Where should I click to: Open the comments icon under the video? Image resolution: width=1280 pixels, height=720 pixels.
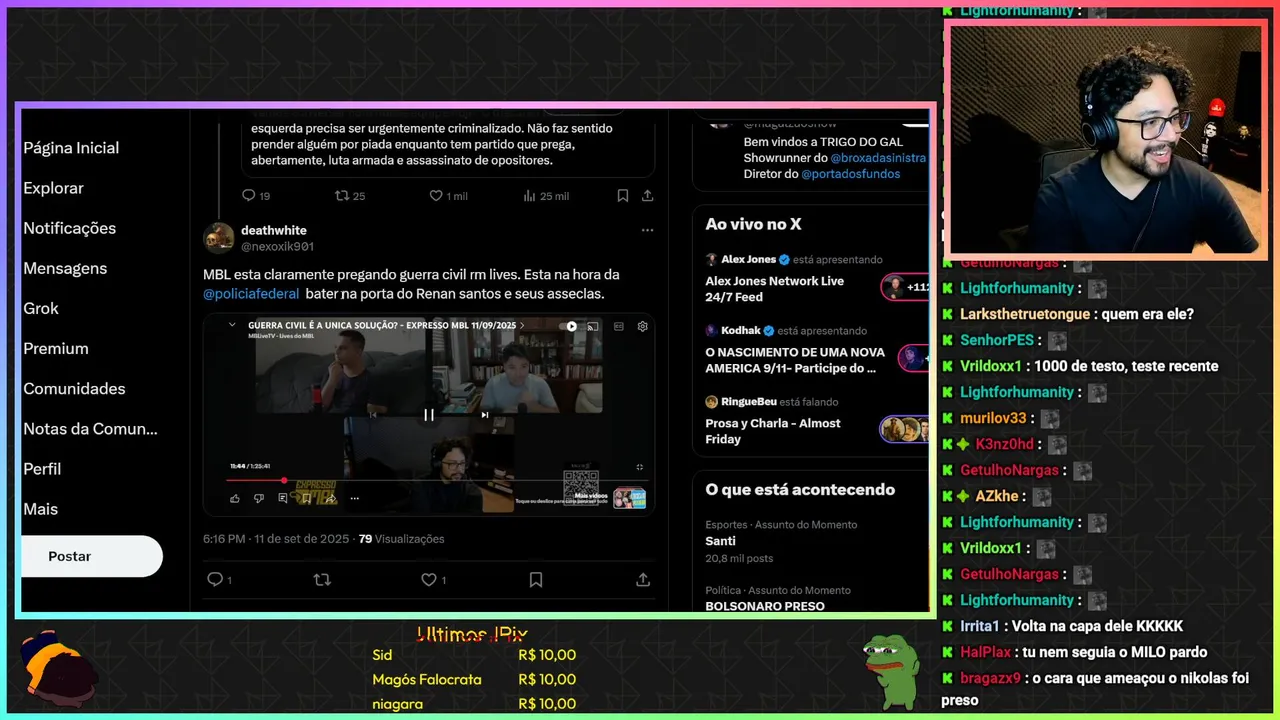point(283,498)
